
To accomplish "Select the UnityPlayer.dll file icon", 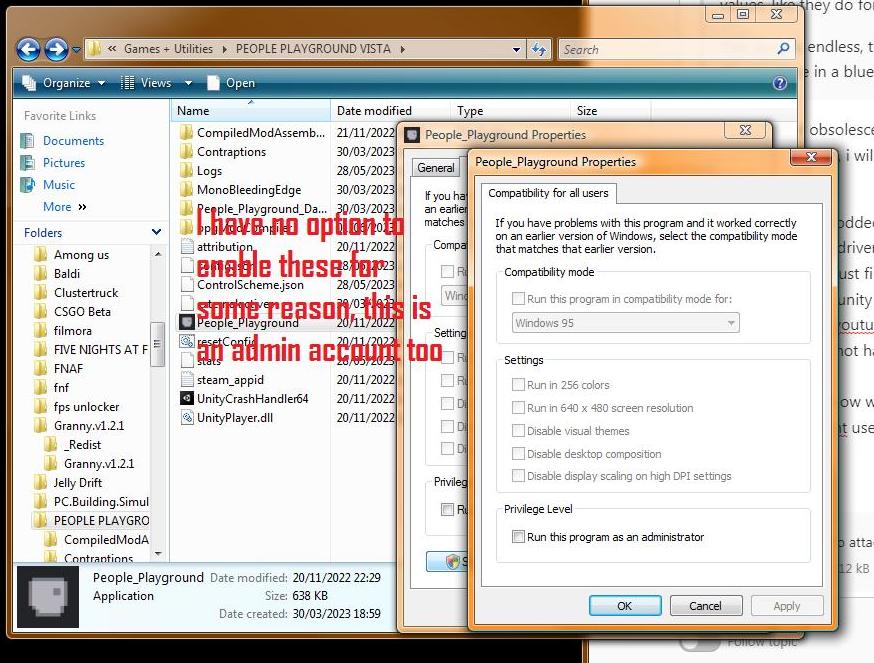I will (187, 417).
